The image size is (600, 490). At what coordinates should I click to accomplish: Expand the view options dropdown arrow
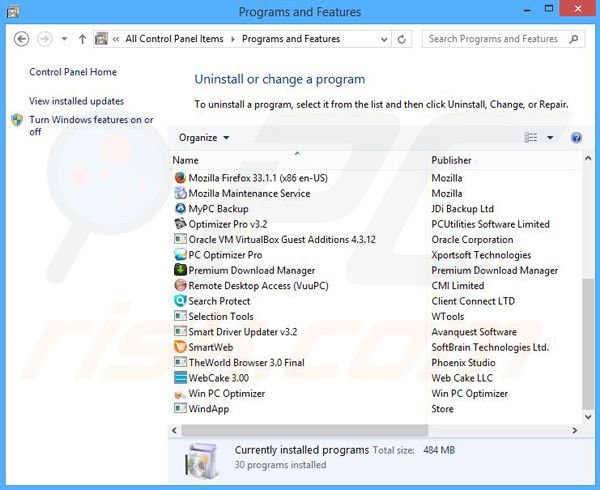pyautogui.click(x=550, y=138)
